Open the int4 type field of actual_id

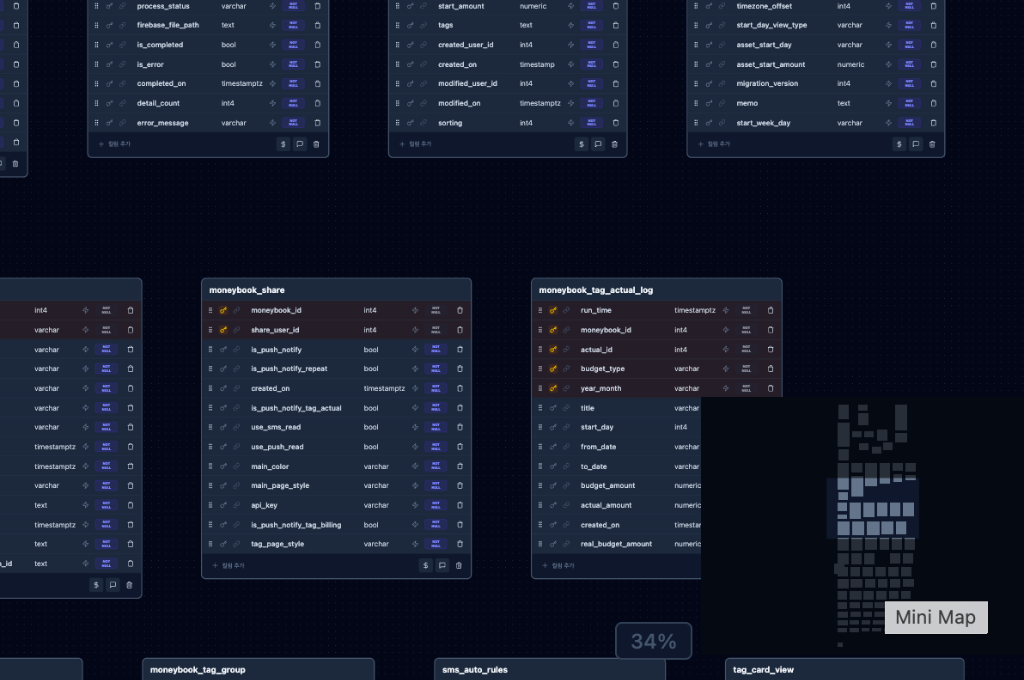[681, 349]
